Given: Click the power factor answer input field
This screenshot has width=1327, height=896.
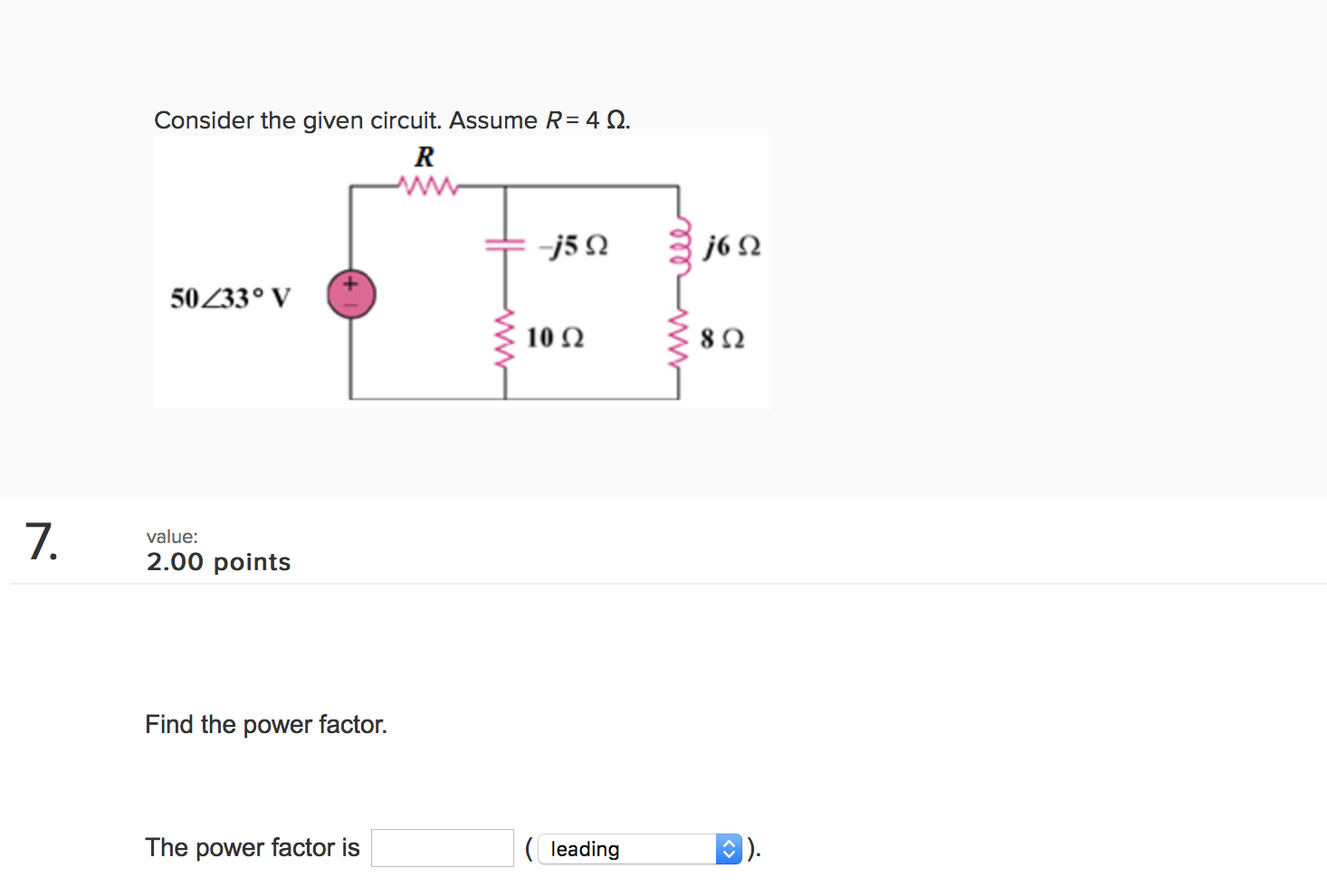Looking at the screenshot, I should (x=442, y=847).
